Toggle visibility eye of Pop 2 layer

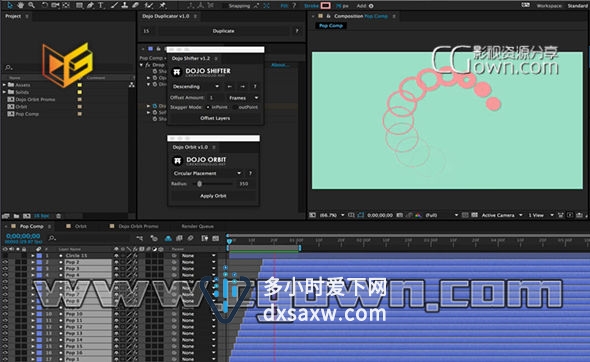point(5,262)
